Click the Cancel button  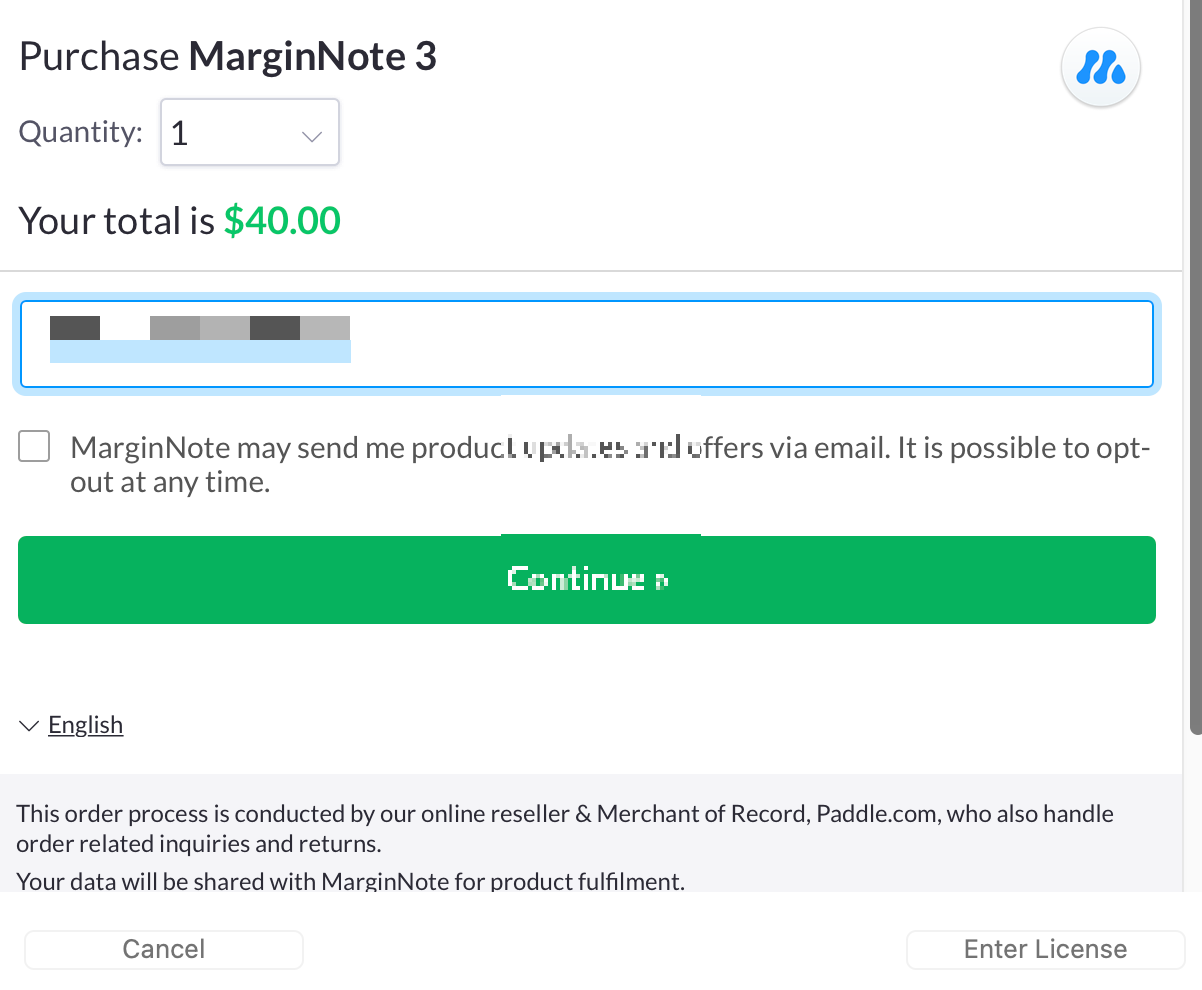click(x=164, y=949)
